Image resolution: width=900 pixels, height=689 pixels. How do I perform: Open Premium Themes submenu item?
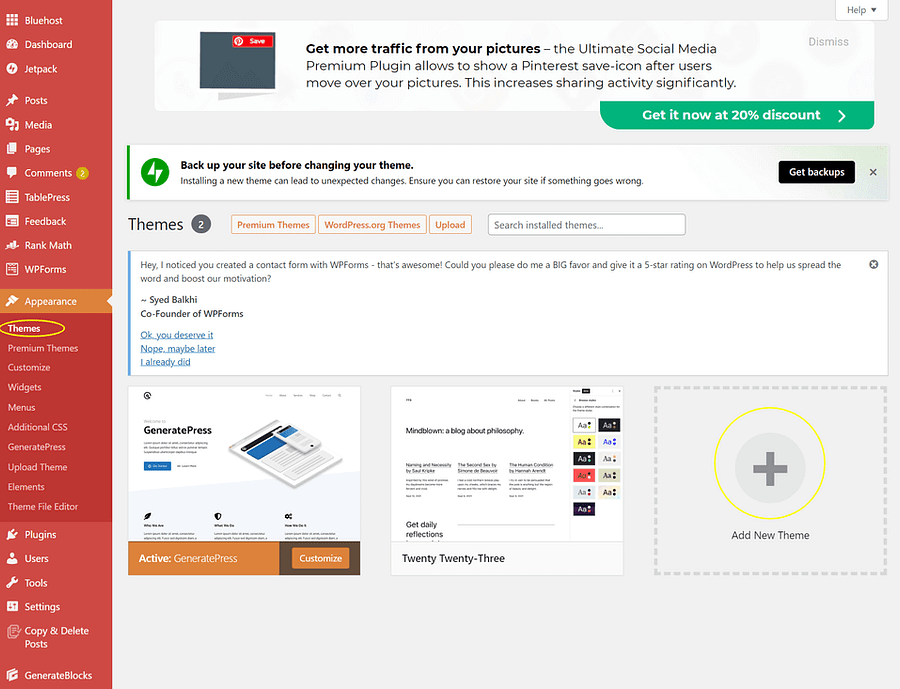click(x=43, y=348)
